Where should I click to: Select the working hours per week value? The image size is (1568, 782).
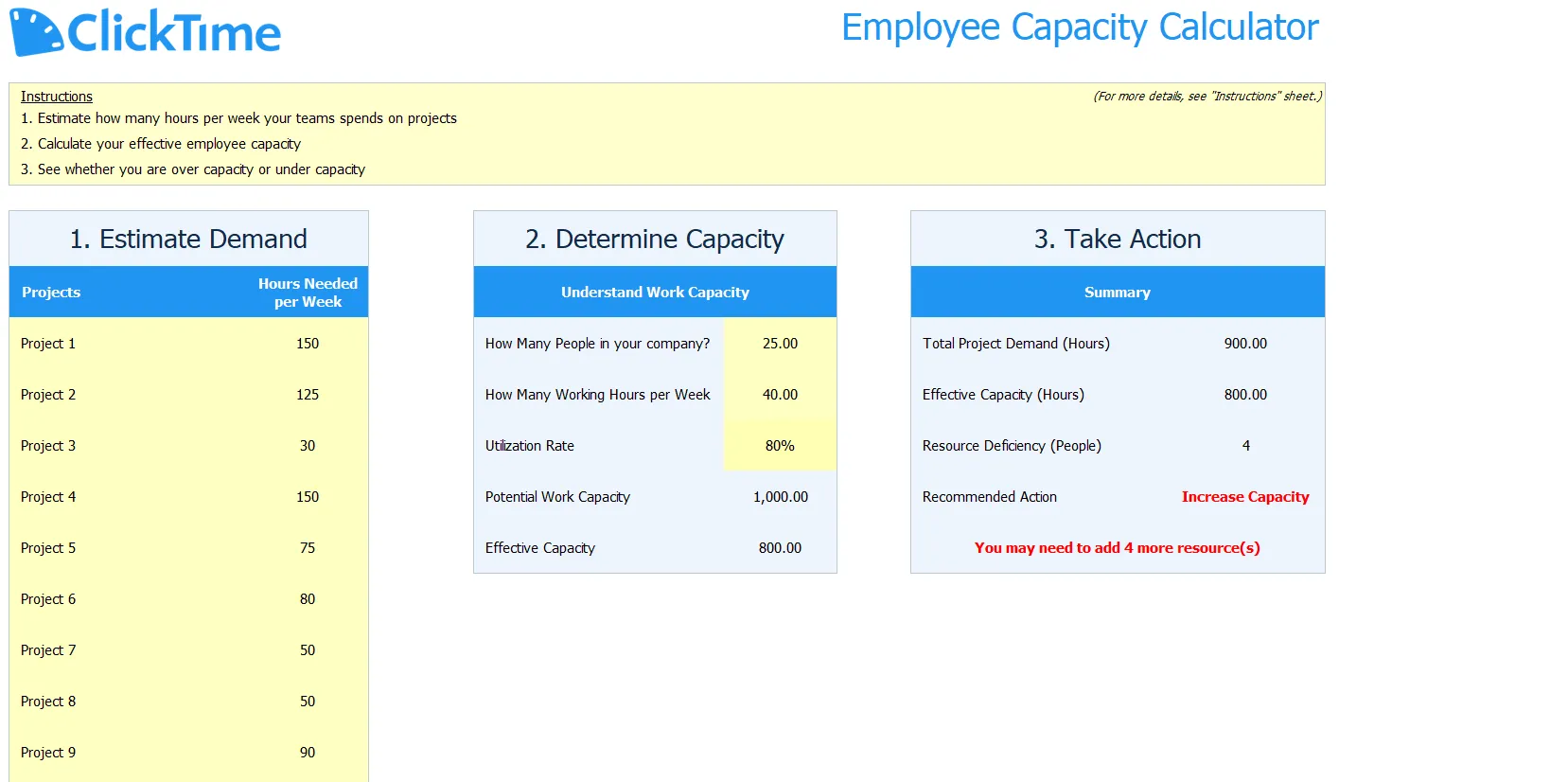[780, 395]
